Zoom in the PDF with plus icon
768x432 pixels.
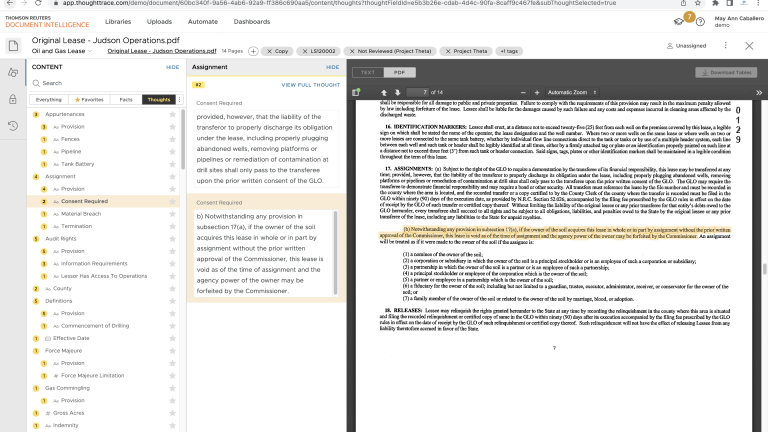(536, 92)
